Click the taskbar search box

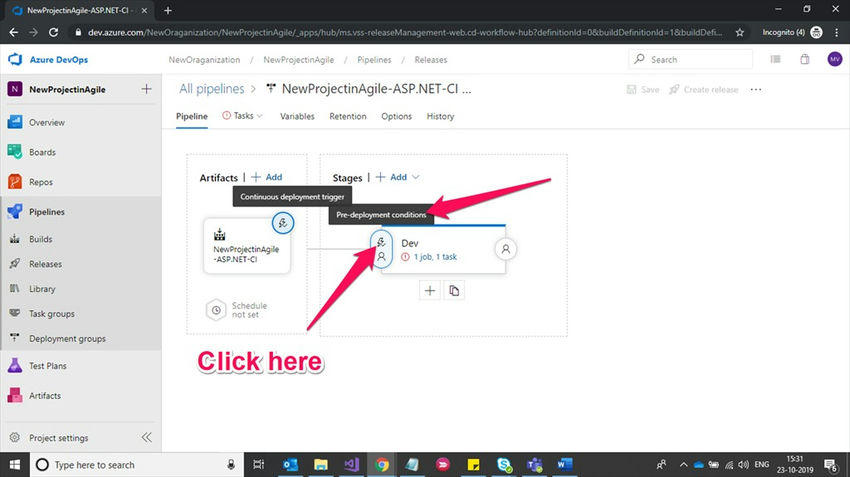(x=137, y=465)
